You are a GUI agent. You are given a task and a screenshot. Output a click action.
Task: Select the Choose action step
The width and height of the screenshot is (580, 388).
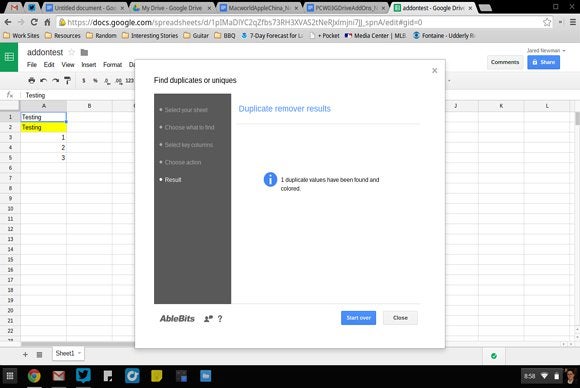pos(183,162)
